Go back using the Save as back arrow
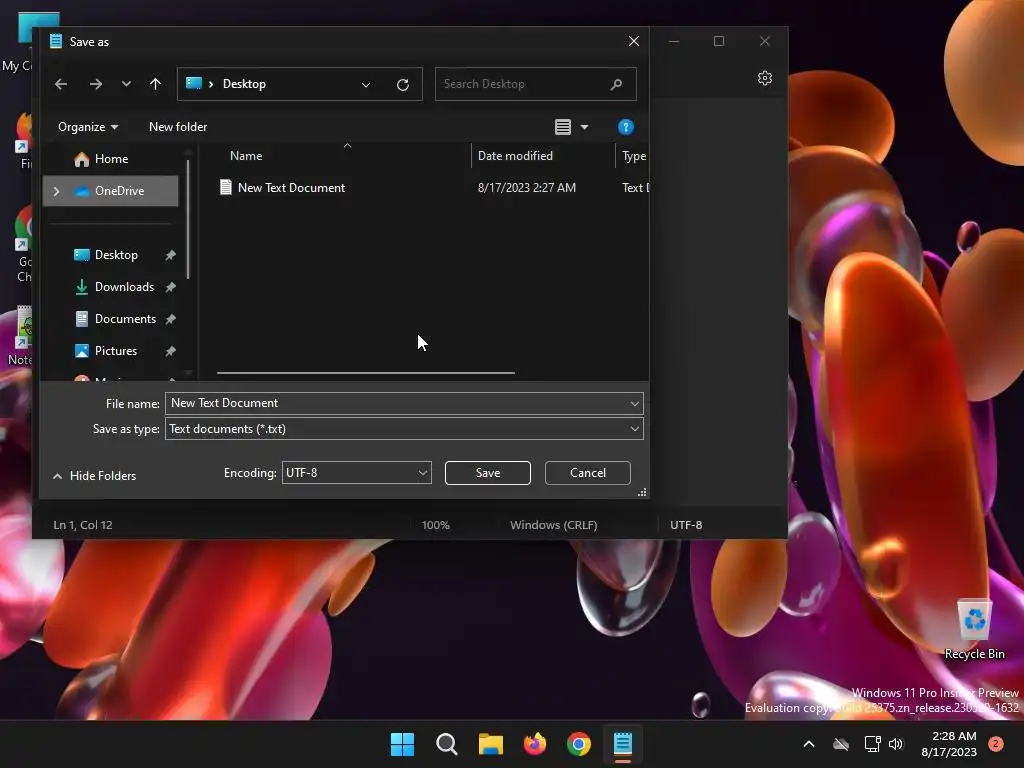The width and height of the screenshot is (1024, 768). [x=61, y=84]
